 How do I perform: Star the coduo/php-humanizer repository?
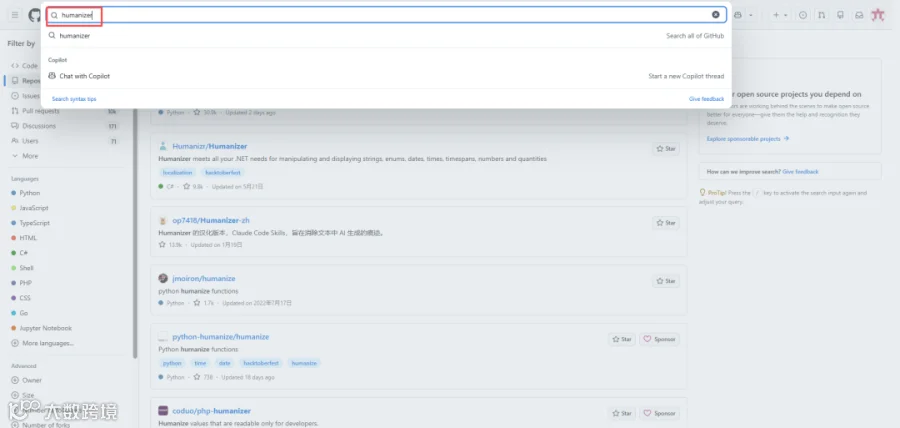(x=622, y=413)
